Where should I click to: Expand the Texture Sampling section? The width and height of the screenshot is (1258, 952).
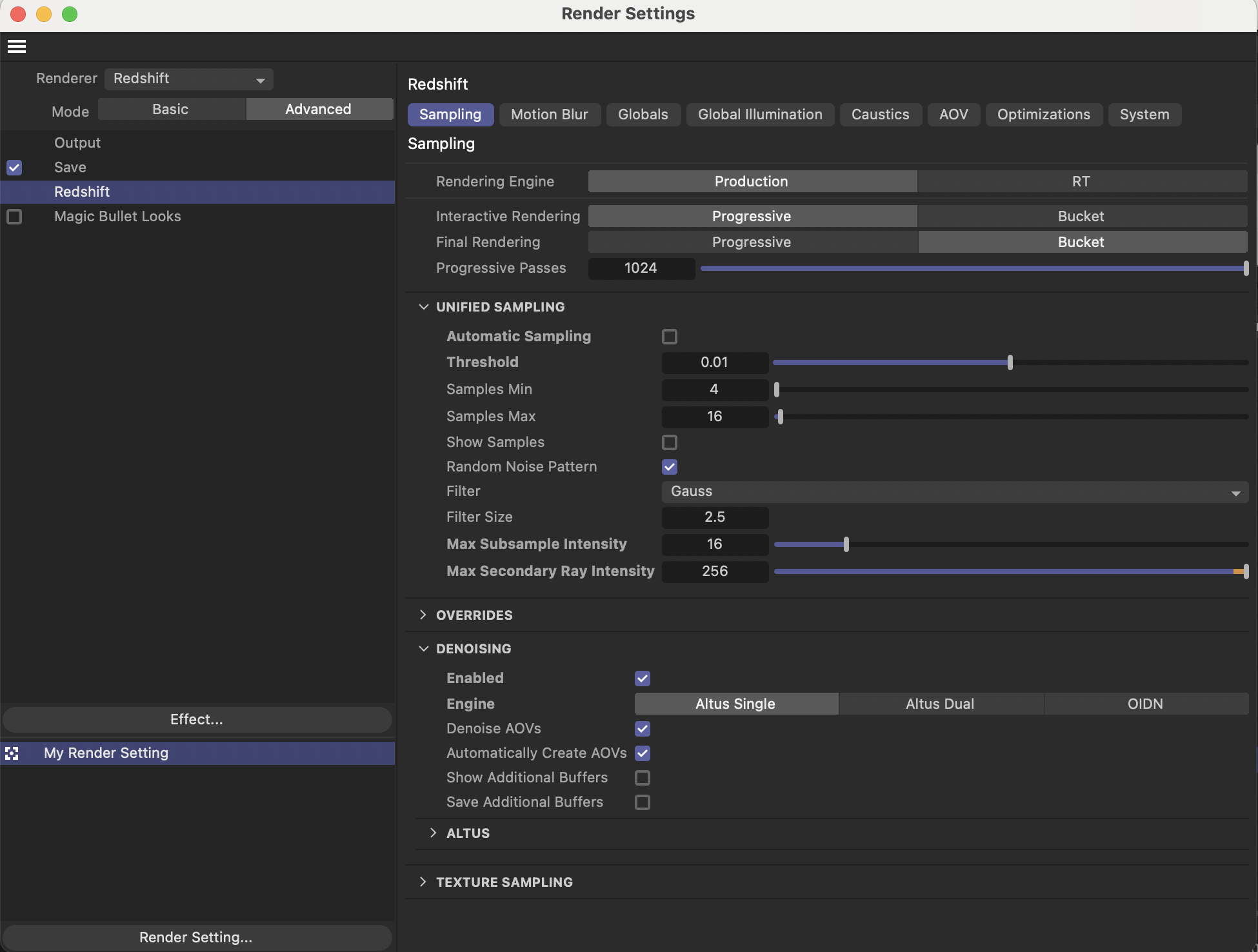pyautogui.click(x=423, y=882)
